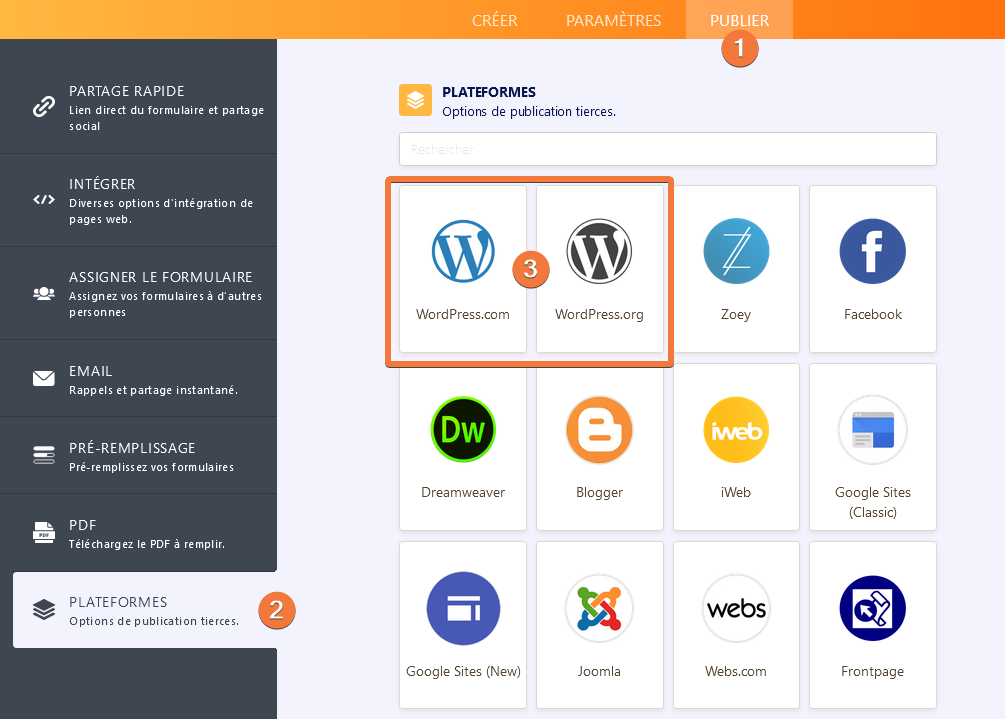Click the WordPress.org label
The width and height of the screenshot is (1005, 719).
coord(599,315)
